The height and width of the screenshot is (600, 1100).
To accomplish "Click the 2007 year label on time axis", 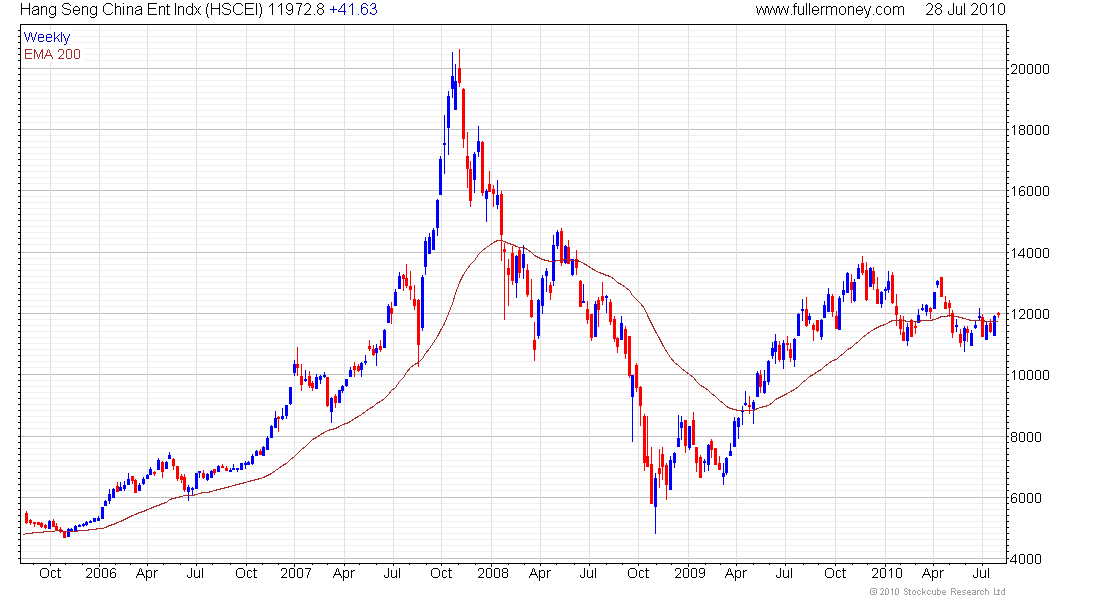I will point(295,573).
